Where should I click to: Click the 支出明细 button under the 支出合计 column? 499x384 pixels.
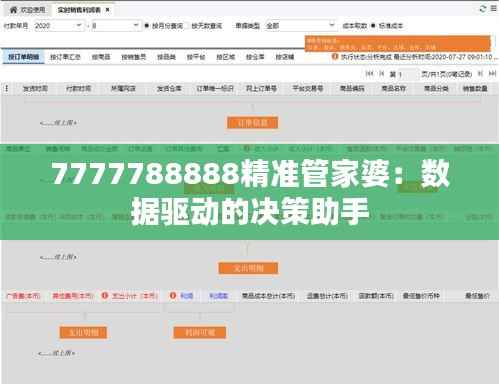[83, 332]
